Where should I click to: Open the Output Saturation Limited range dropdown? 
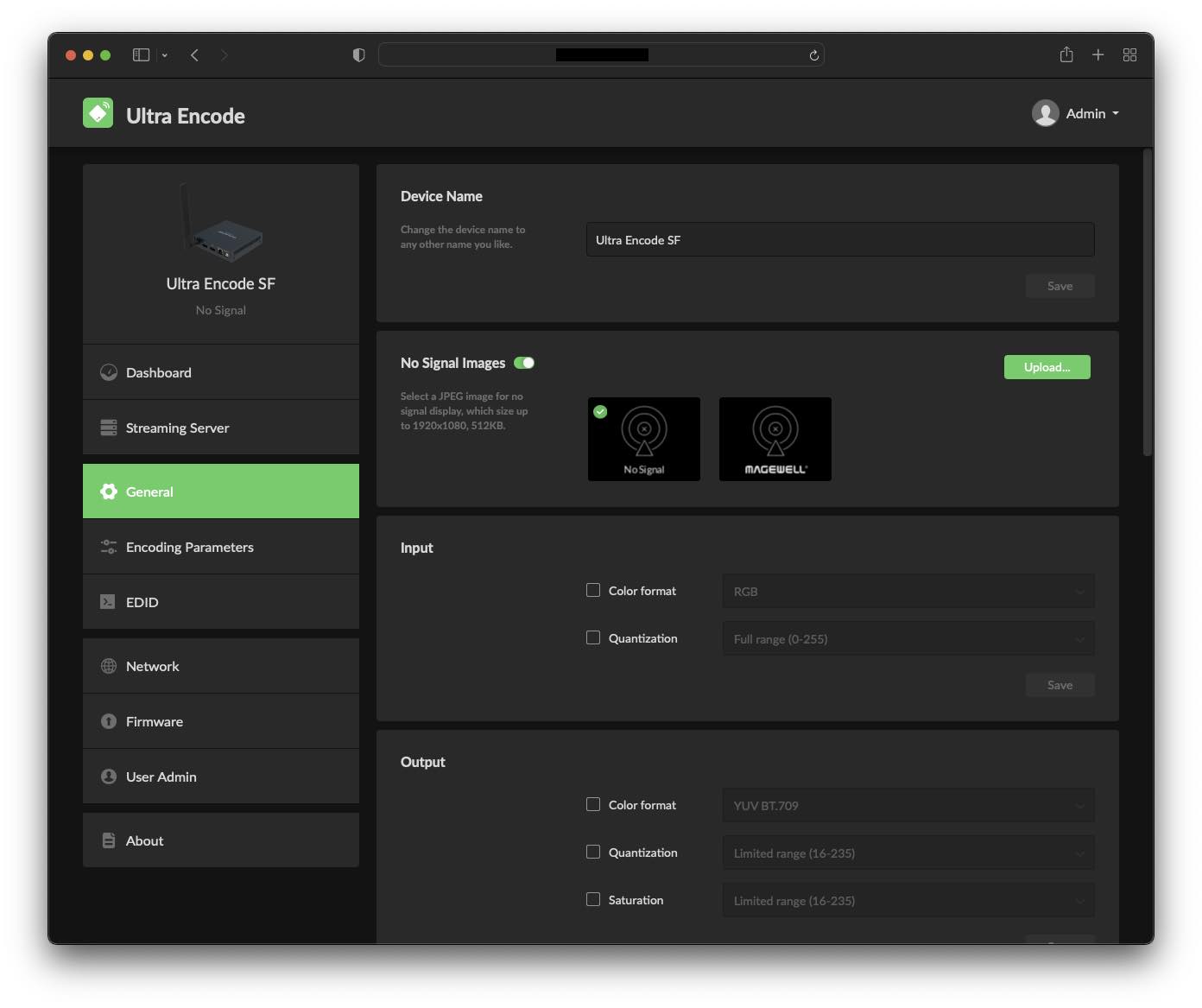[908, 901]
